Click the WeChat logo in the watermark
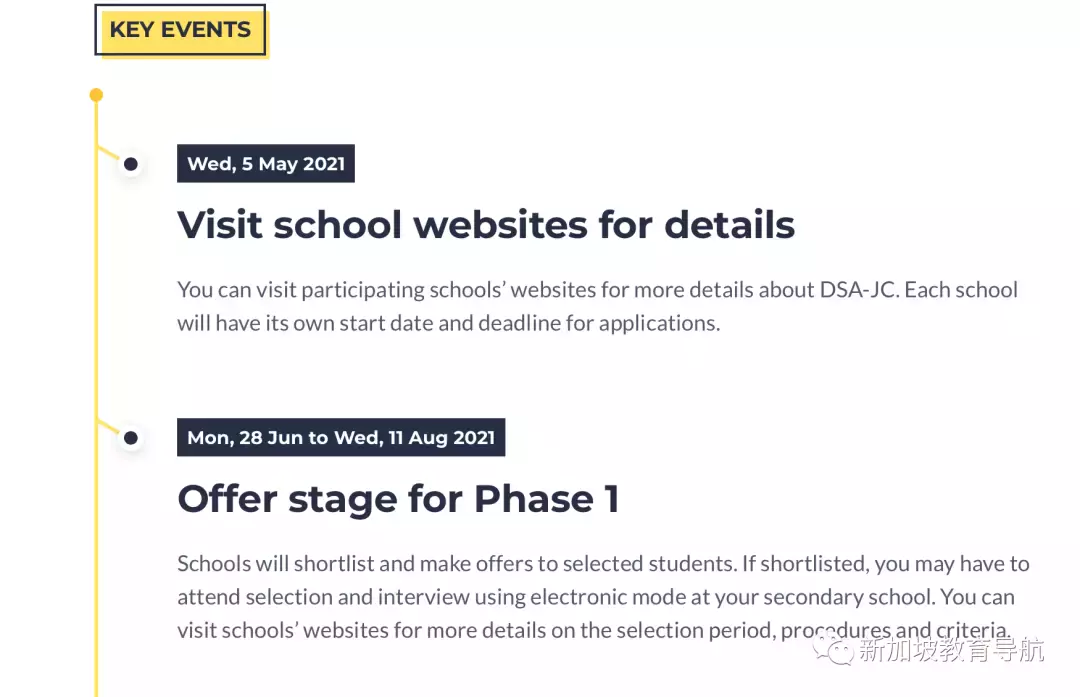Screen dimensions: 1080x697 tap(833, 650)
